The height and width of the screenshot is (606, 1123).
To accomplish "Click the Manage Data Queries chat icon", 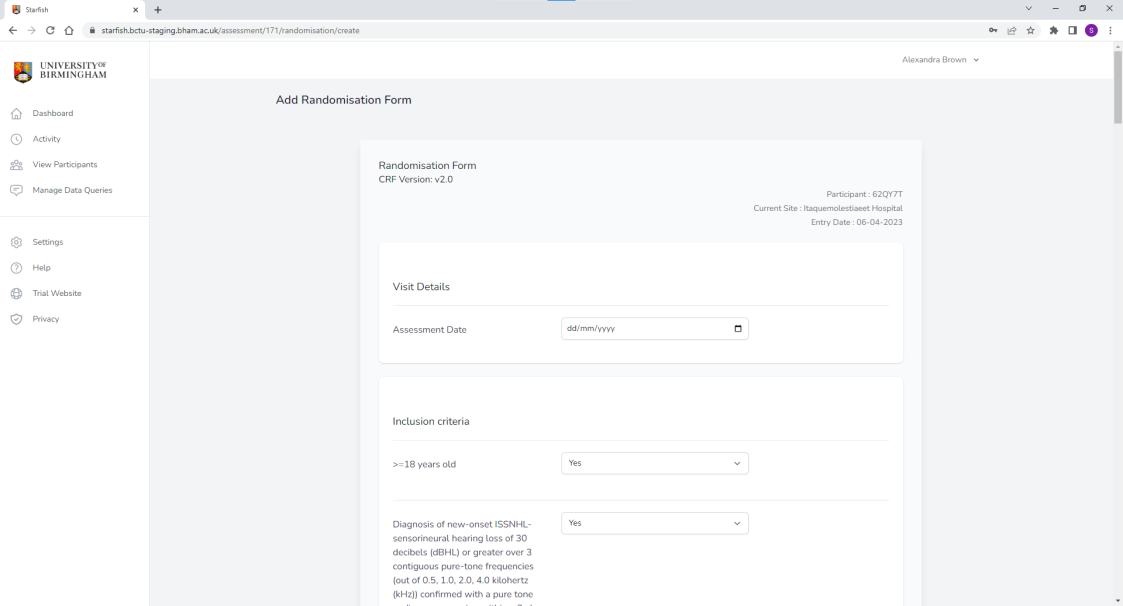I will point(16,190).
